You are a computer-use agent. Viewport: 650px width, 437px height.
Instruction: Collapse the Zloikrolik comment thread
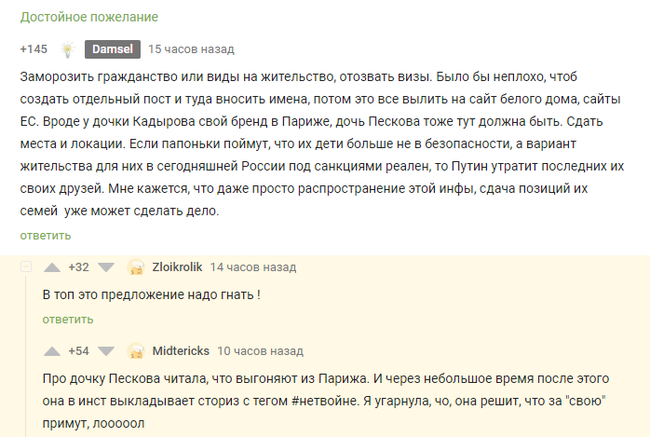click(x=26, y=268)
